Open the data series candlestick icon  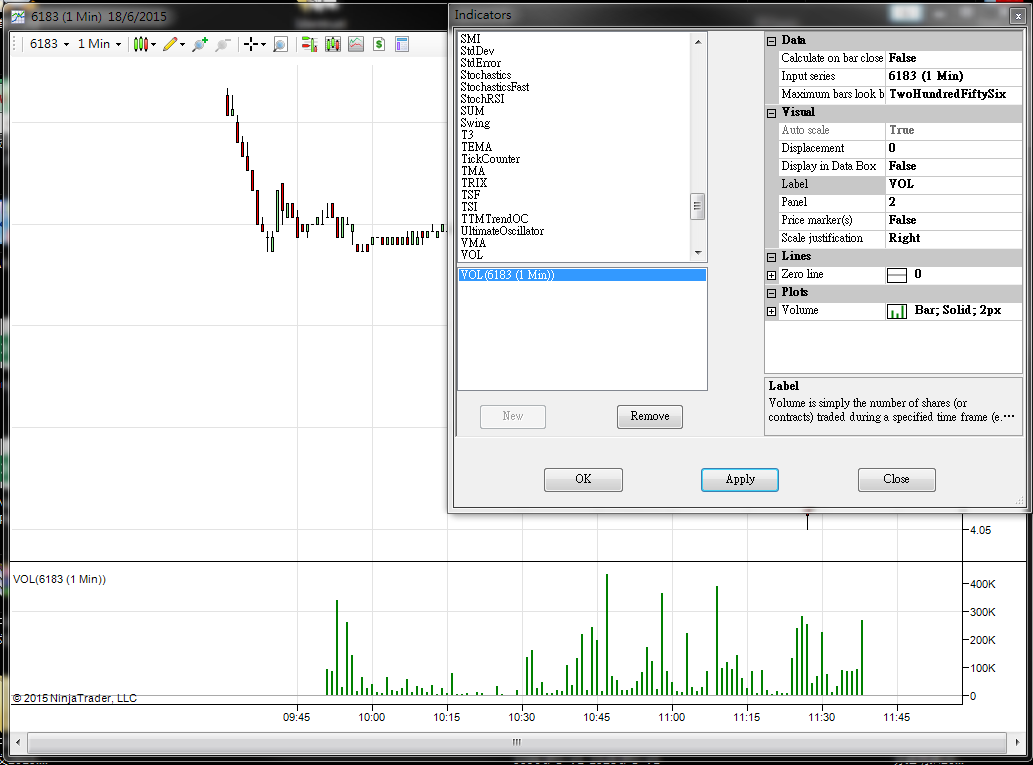pos(333,44)
